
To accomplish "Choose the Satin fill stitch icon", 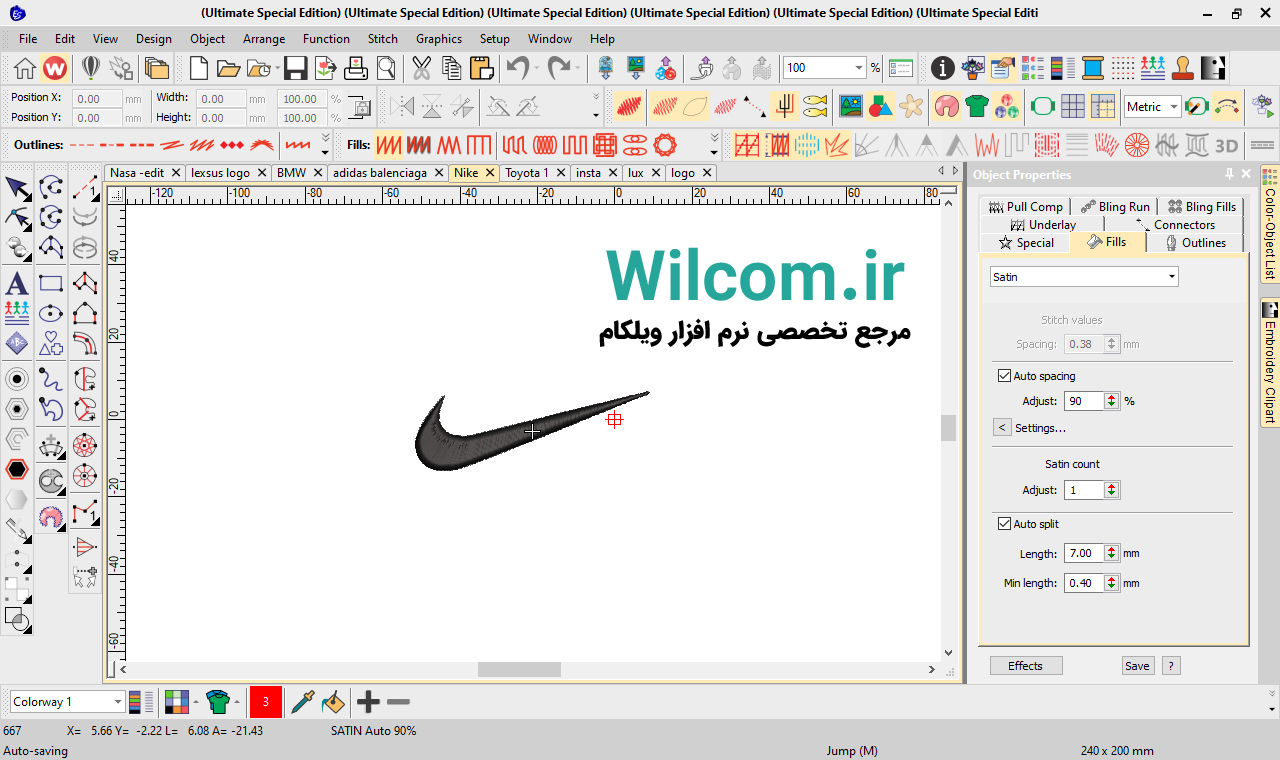I will click(389, 145).
